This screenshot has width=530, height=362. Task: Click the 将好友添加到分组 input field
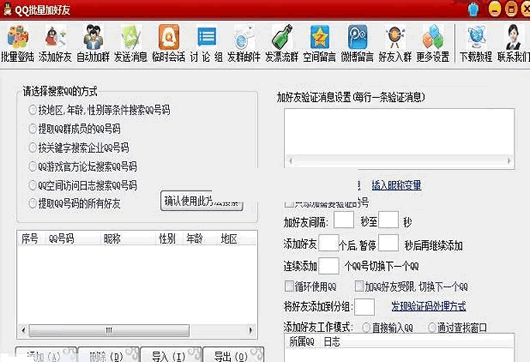coord(364,307)
